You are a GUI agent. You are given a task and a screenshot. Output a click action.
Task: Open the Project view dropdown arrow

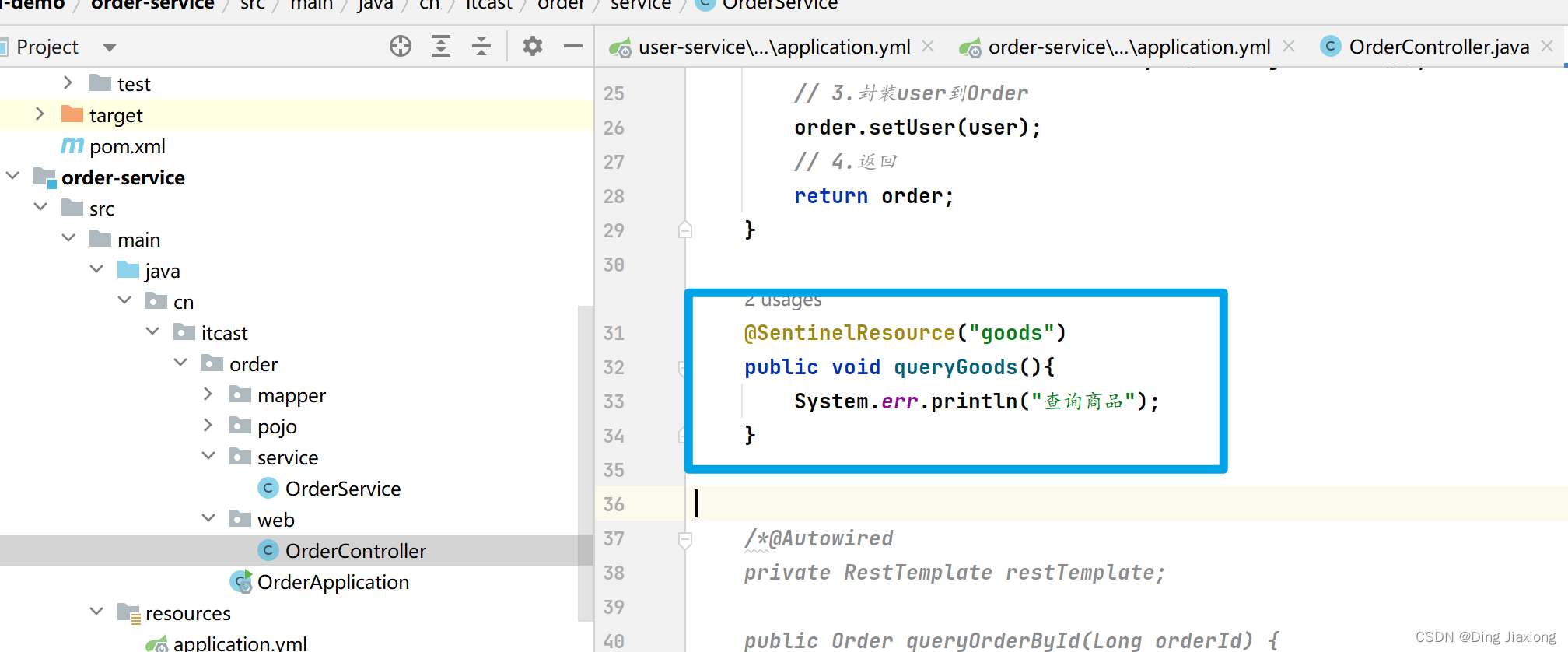click(x=110, y=47)
